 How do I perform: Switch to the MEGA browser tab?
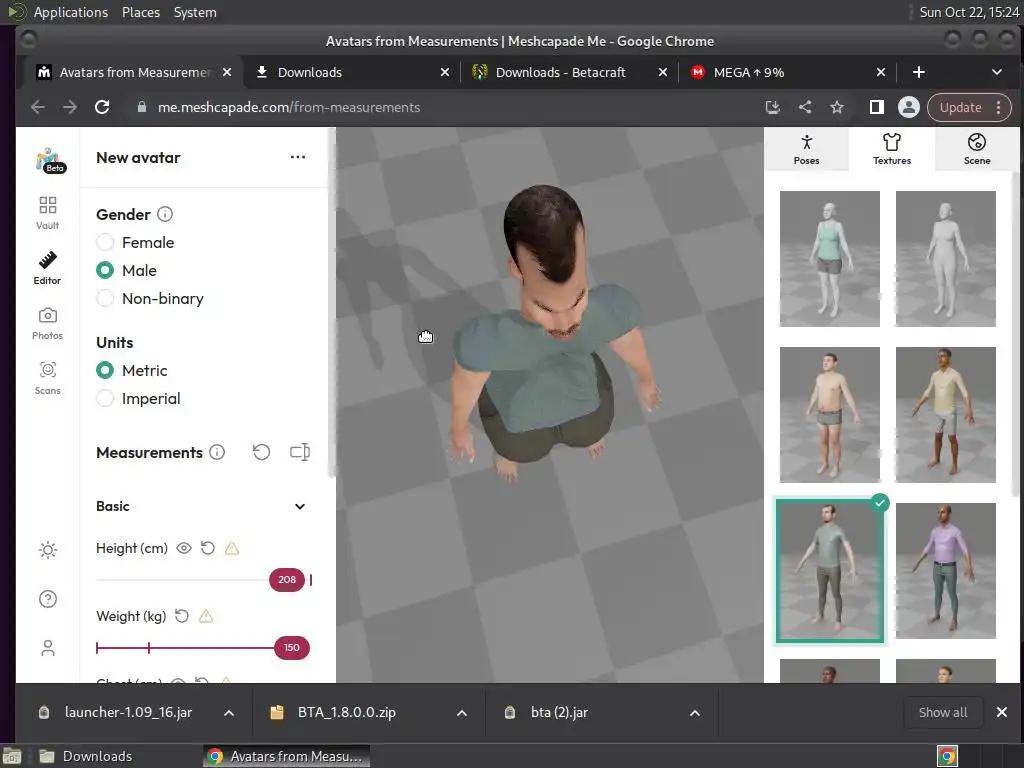click(x=787, y=72)
